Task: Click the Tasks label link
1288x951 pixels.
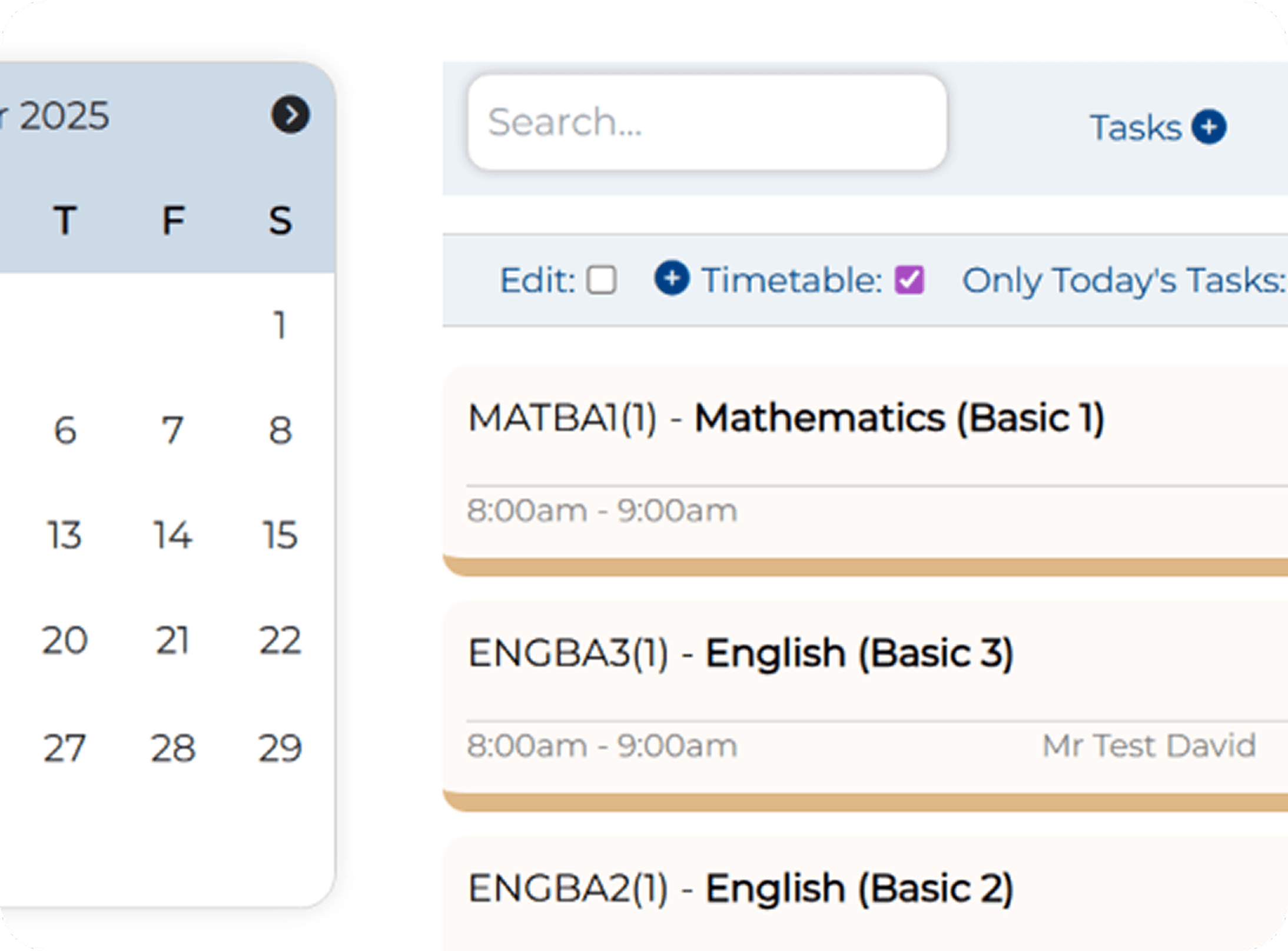Action: tap(1136, 128)
